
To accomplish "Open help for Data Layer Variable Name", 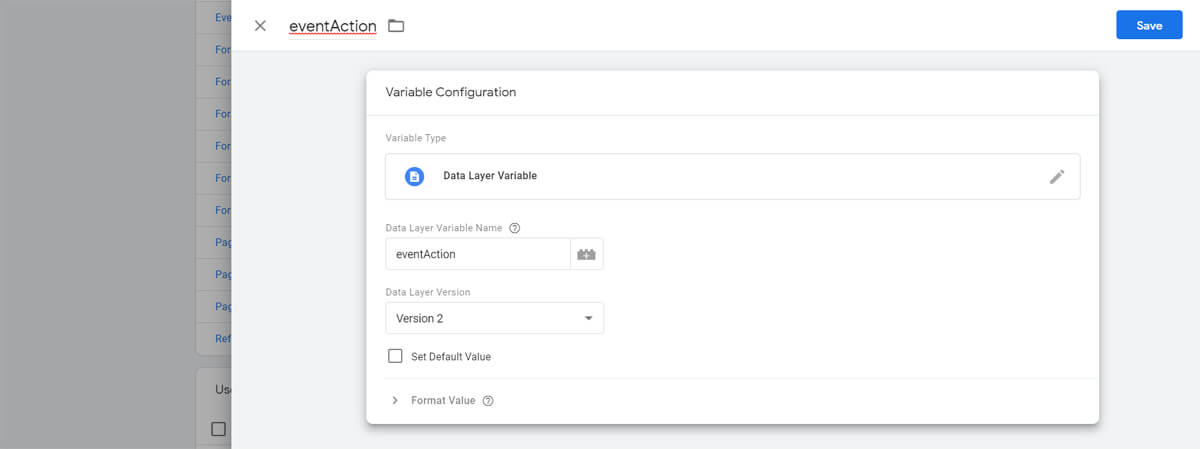I will (514, 228).
